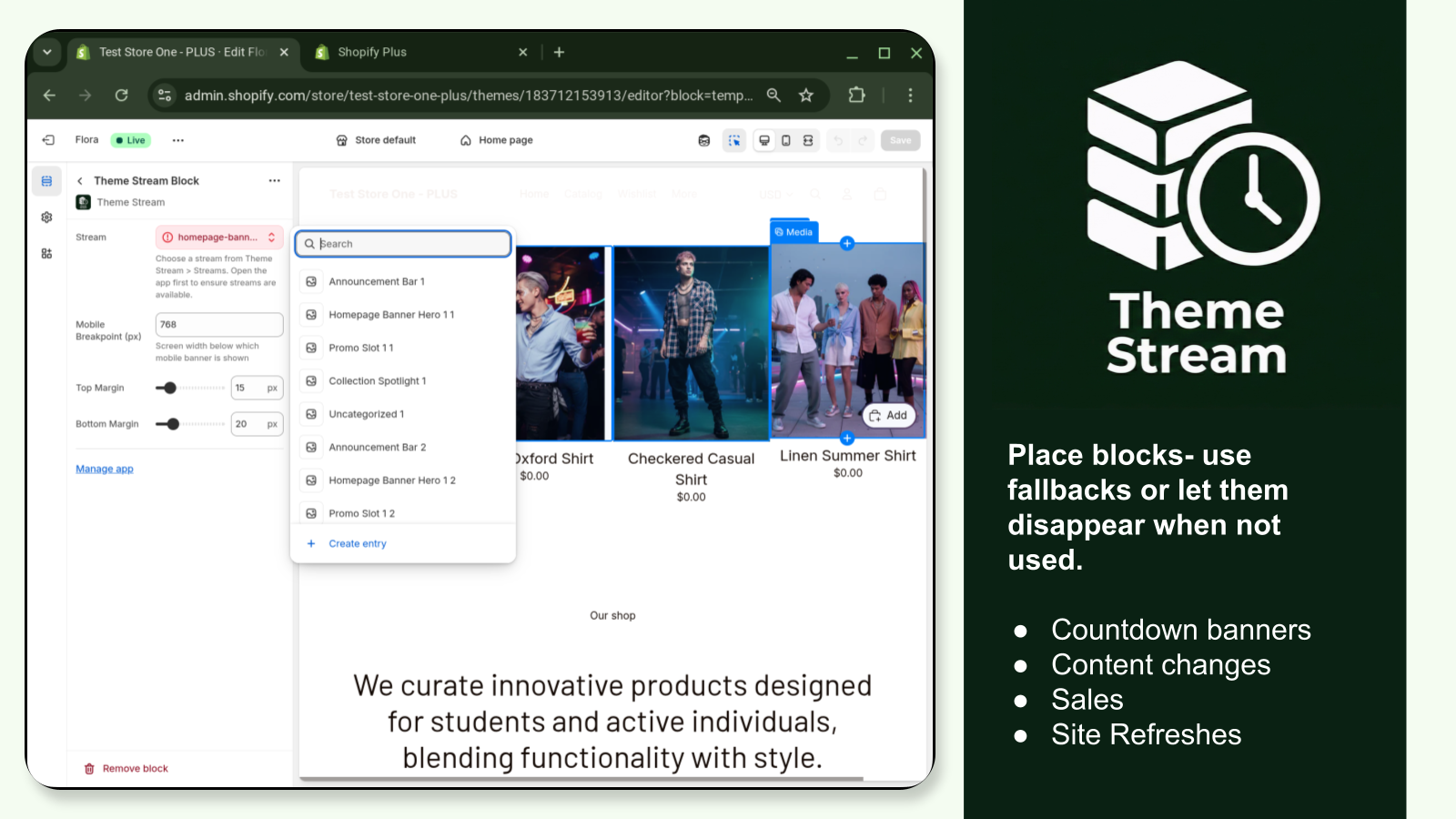Open the Home page template dropdown
This screenshot has width=1456, height=819.
[x=496, y=140]
